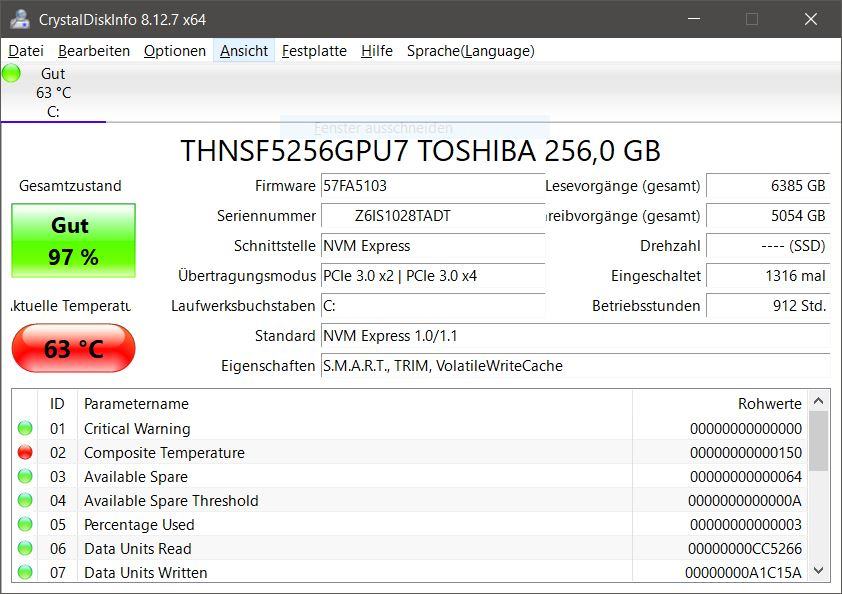Click raw value 0000000A1C15A

point(743,573)
